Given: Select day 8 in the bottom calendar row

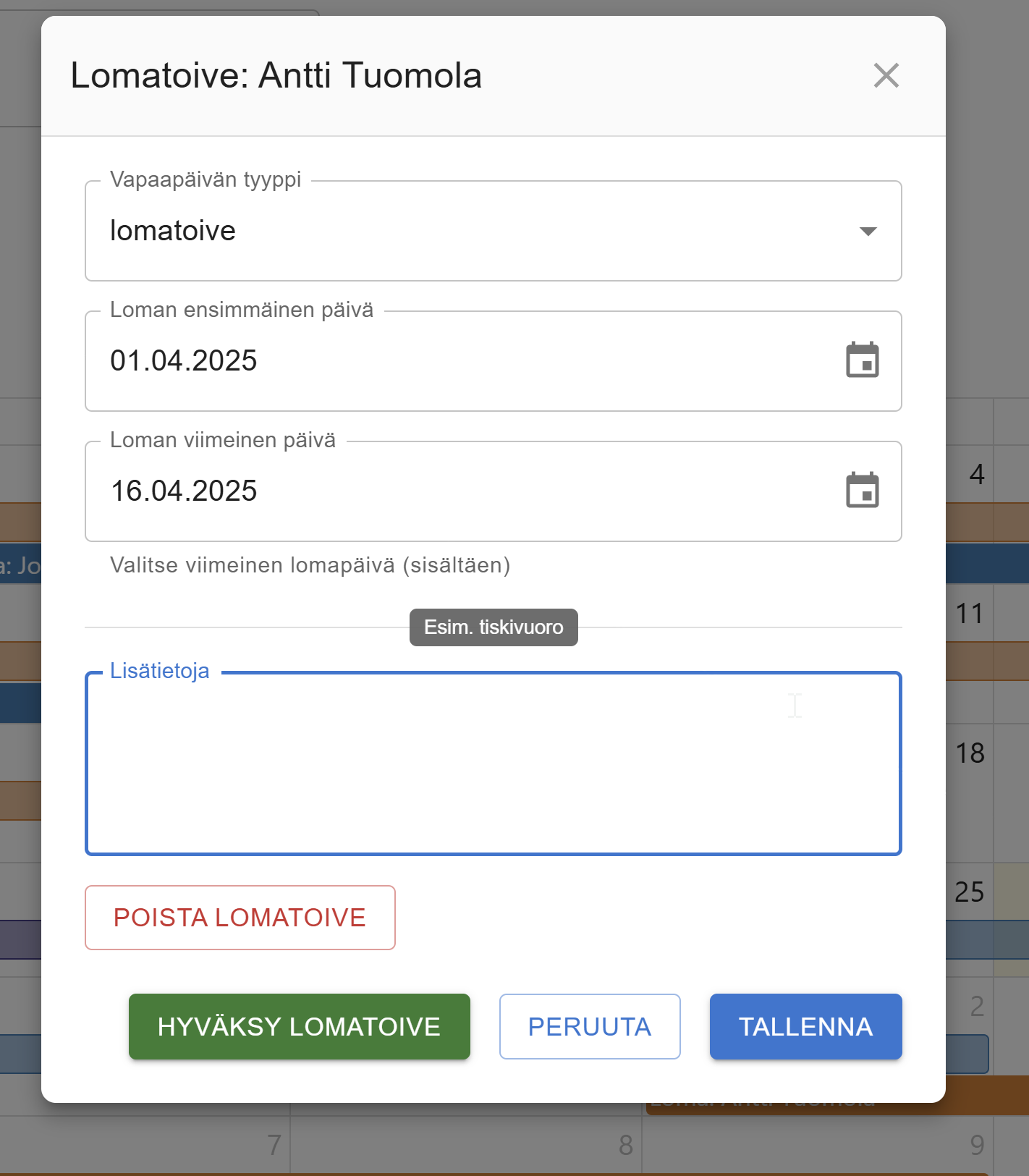Looking at the screenshot, I should click(626, 1146).
